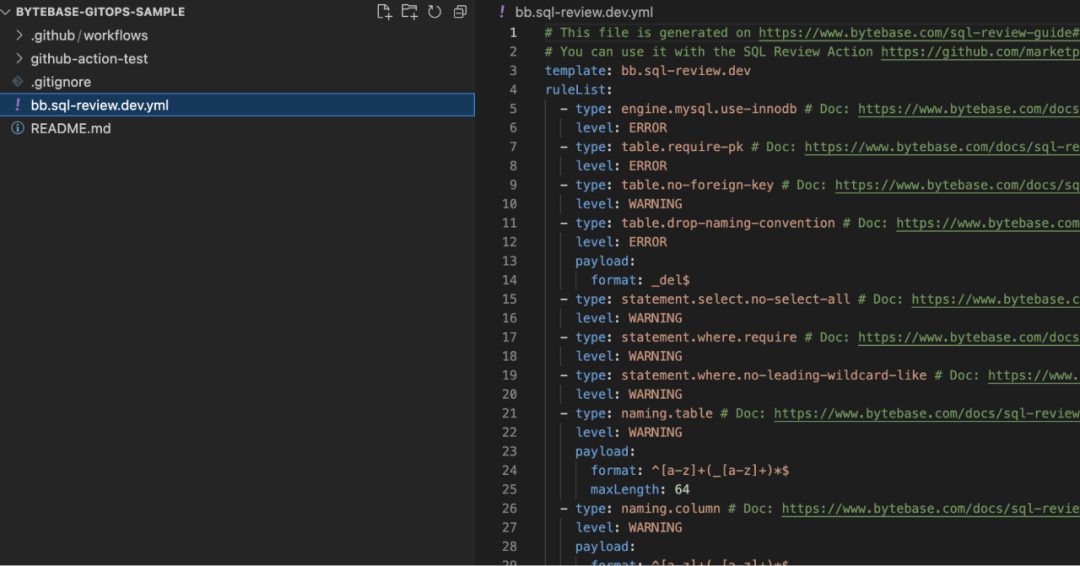
Task: Click the text 'template: bb.sql-review.dev'
Action: point(647,70)
